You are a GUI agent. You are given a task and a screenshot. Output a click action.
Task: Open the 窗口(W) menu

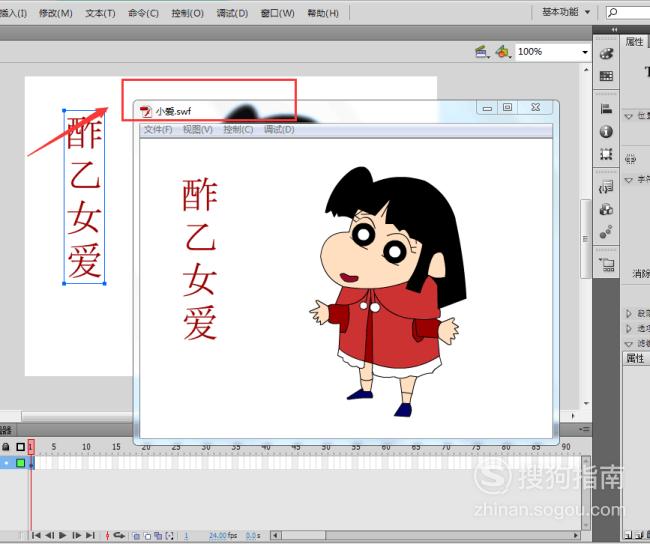(x=277, y=13)
